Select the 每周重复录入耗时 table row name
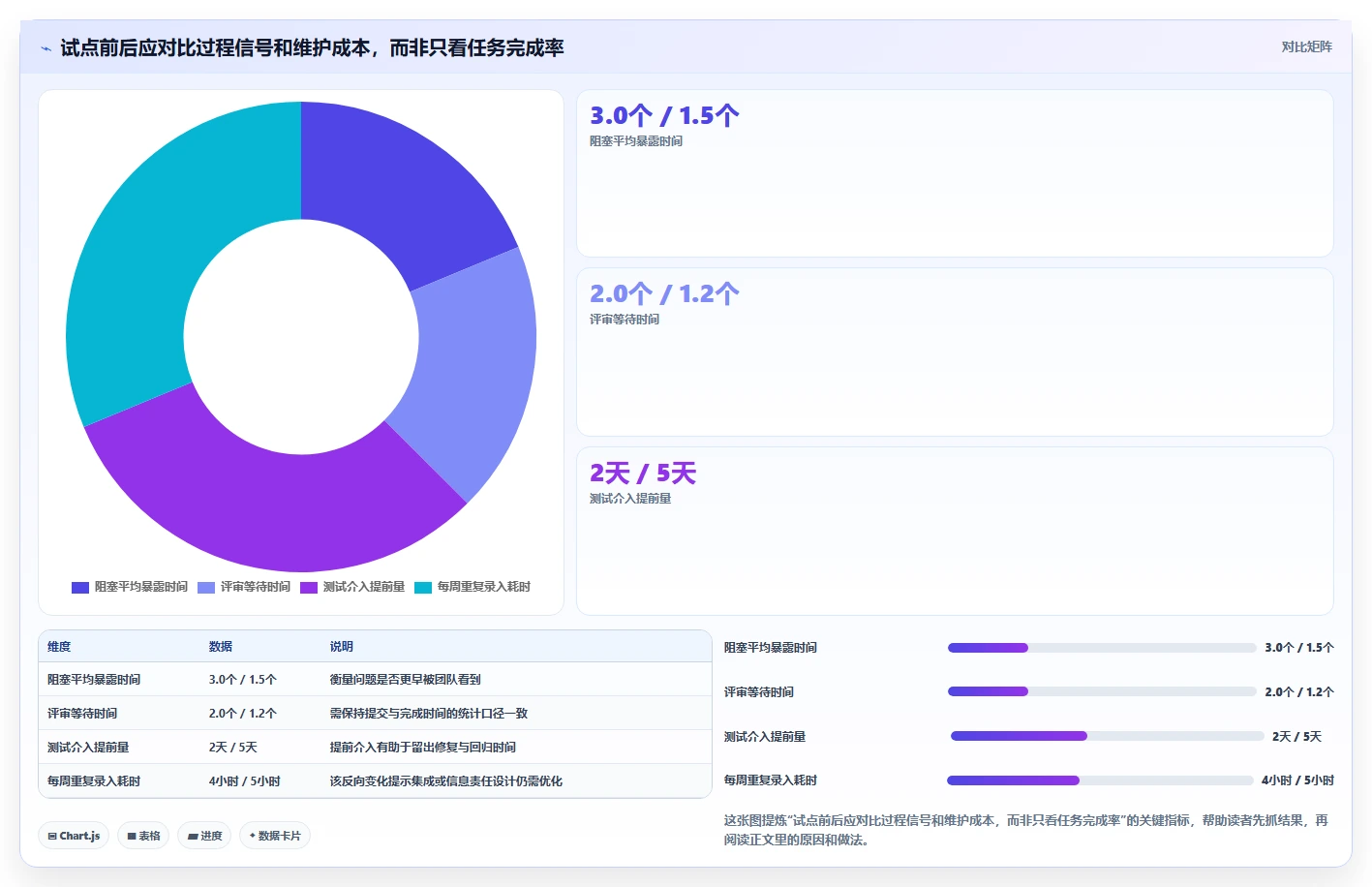This screenshot has width=1372, height=887. pyautogui.click(x=94, y=781)
